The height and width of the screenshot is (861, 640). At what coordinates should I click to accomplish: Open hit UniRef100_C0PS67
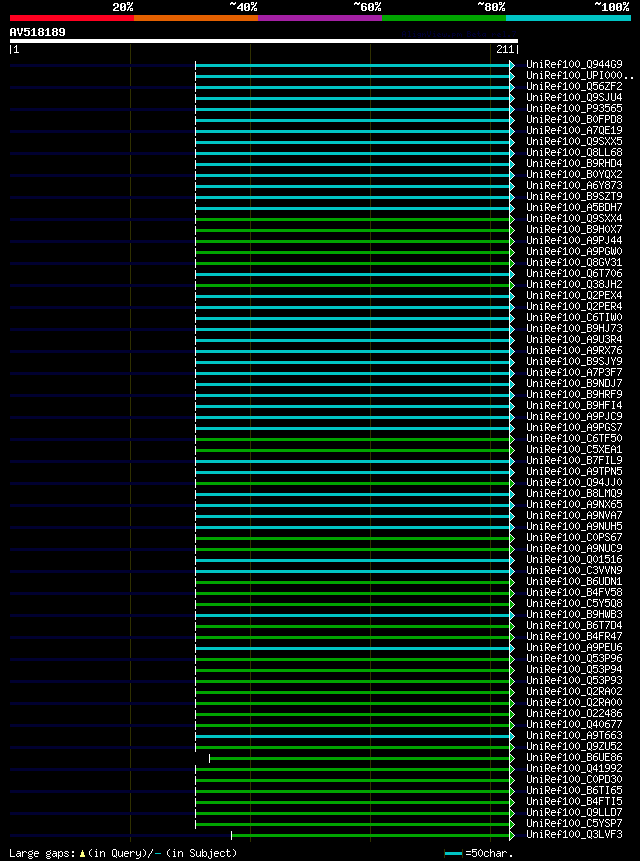(574, 538)
